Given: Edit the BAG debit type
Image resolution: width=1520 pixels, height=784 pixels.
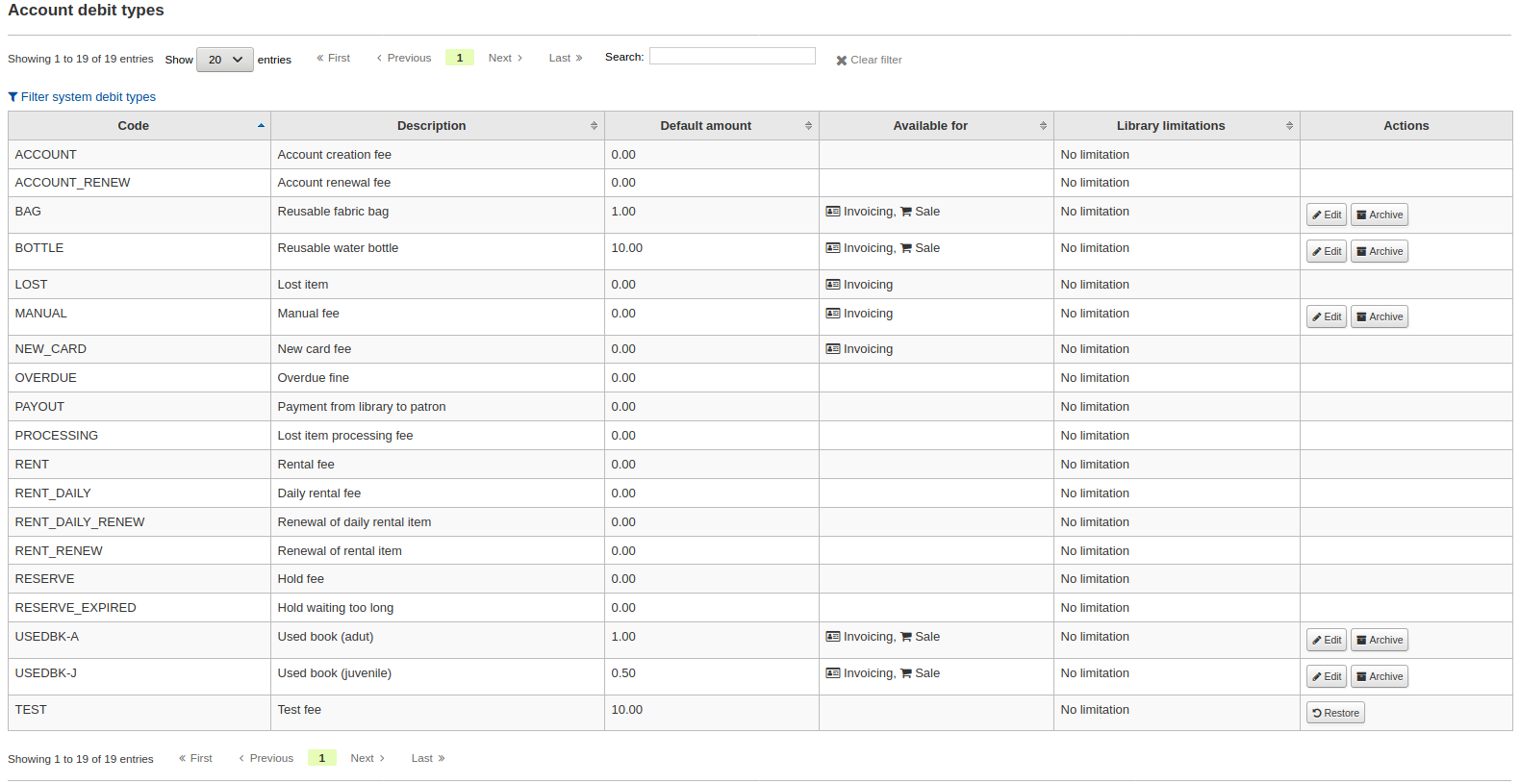Looking at the screenshot, I should [x=1326, y=215].
